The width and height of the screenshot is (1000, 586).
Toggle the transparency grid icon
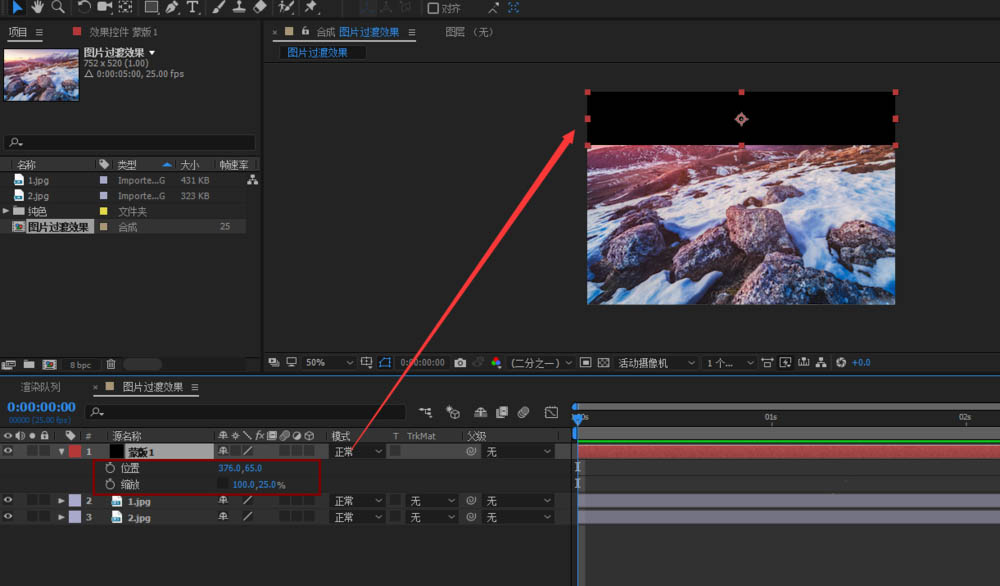pos(603,363)
